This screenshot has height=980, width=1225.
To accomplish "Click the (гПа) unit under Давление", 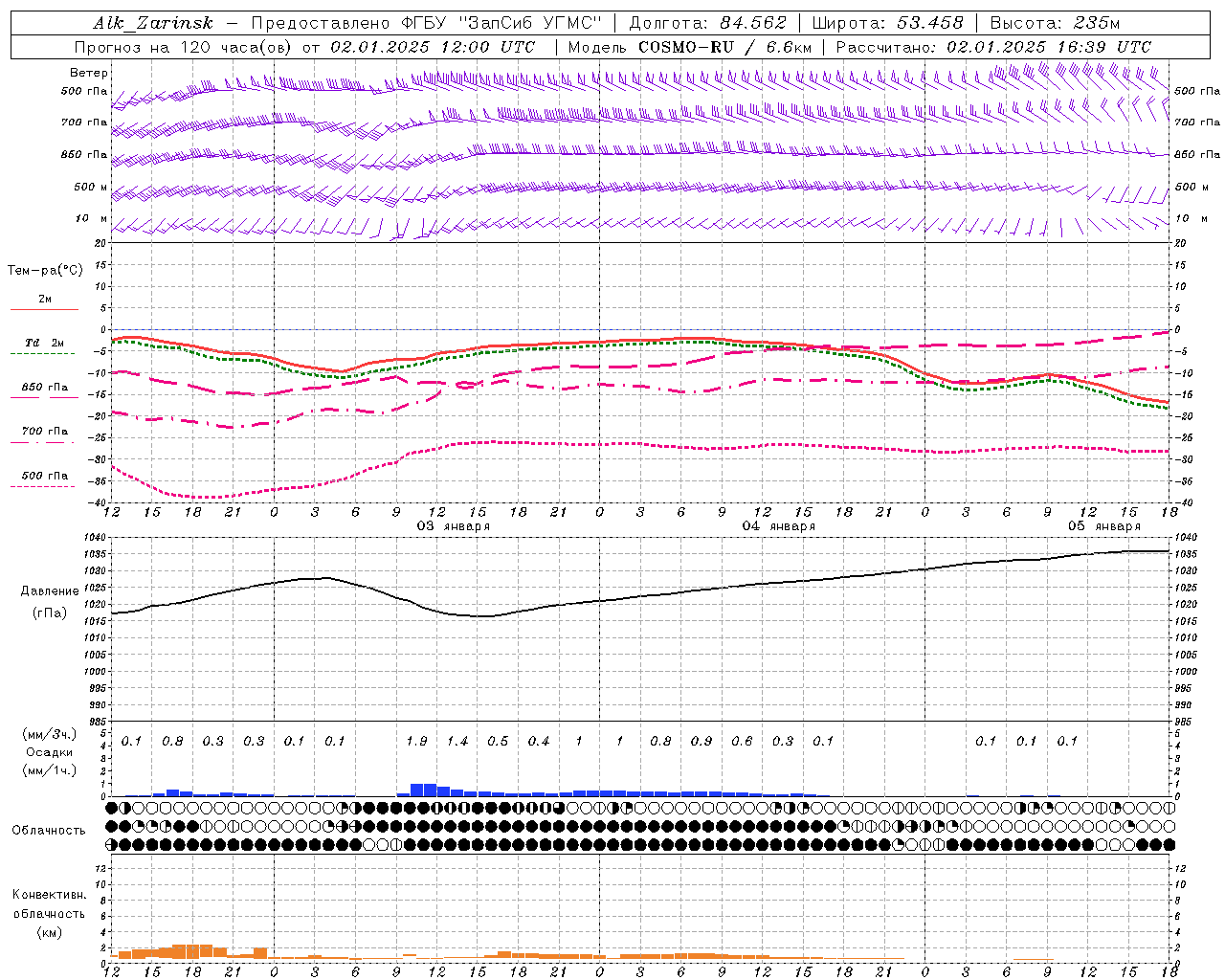I will tap(50, 612).
